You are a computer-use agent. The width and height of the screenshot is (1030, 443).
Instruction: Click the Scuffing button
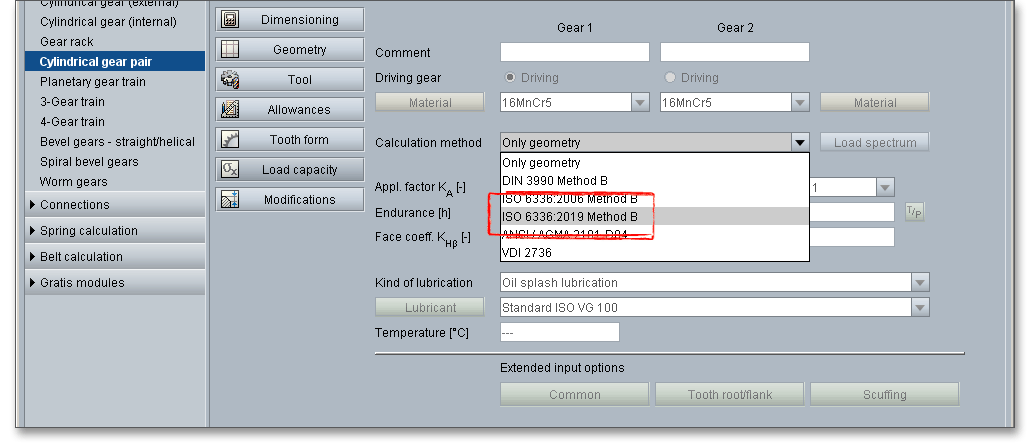pyautogui.click(x=884, y=395)
